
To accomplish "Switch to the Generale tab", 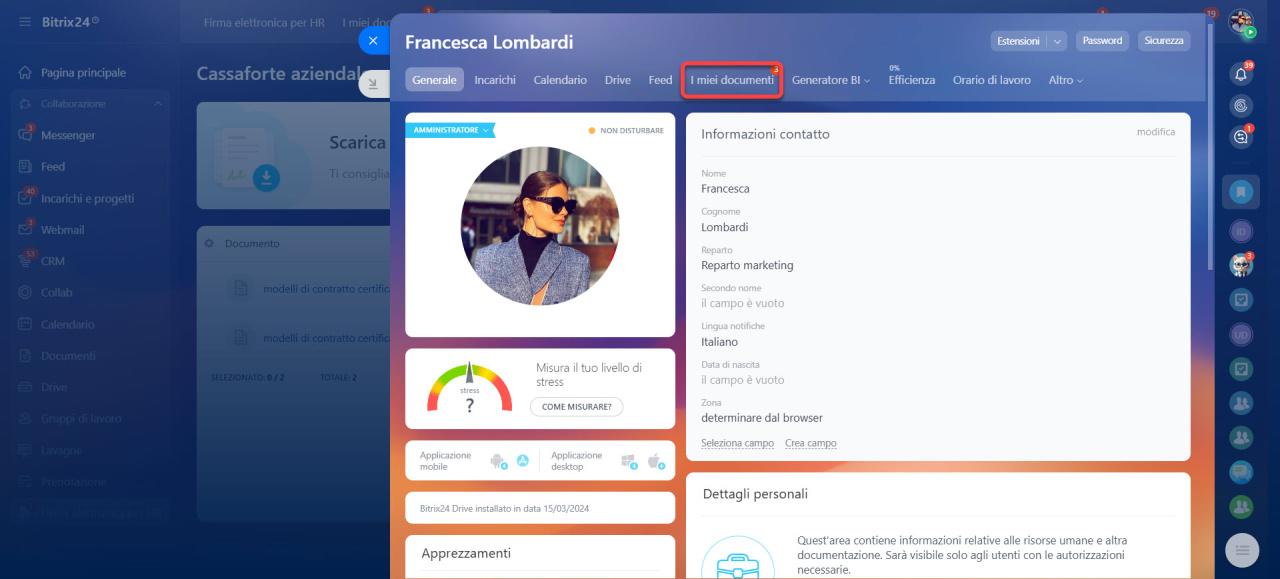I will 434,80.
